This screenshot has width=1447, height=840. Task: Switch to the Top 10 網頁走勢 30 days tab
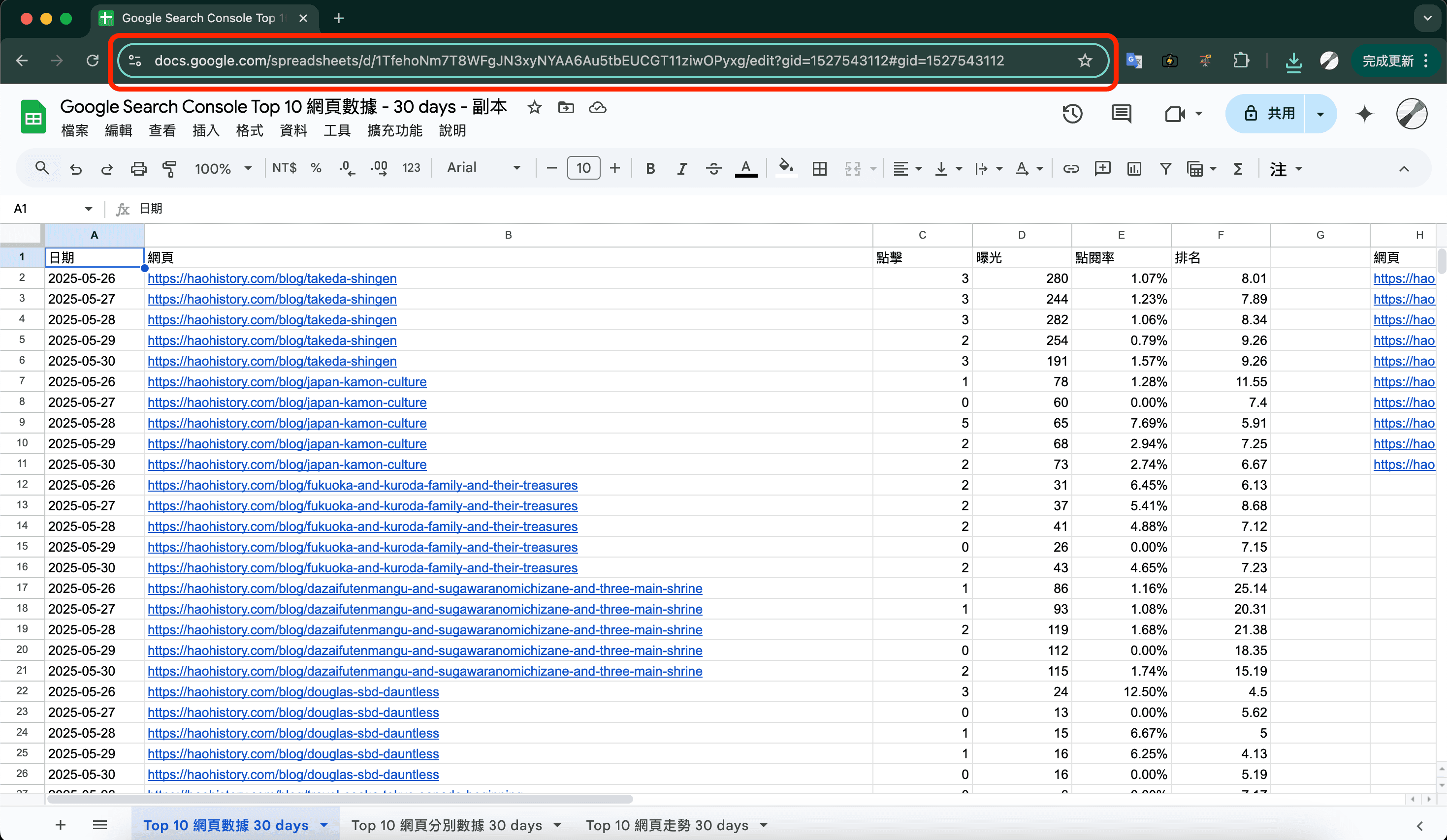[x=666, y=825]
